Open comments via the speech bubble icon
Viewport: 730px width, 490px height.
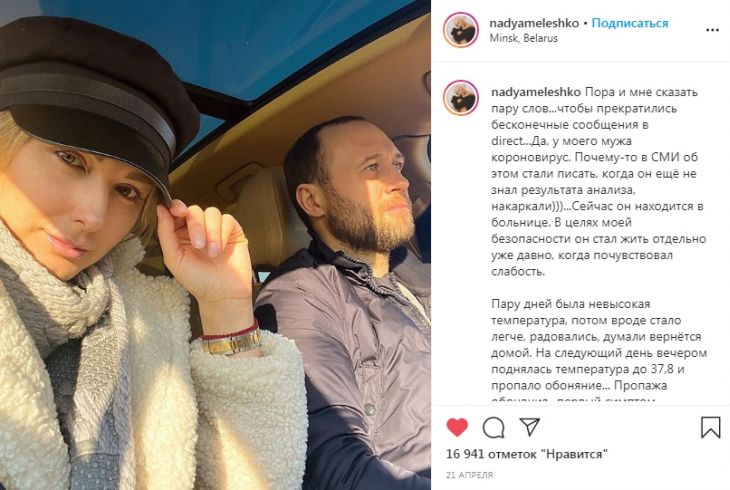pos(493,427)
